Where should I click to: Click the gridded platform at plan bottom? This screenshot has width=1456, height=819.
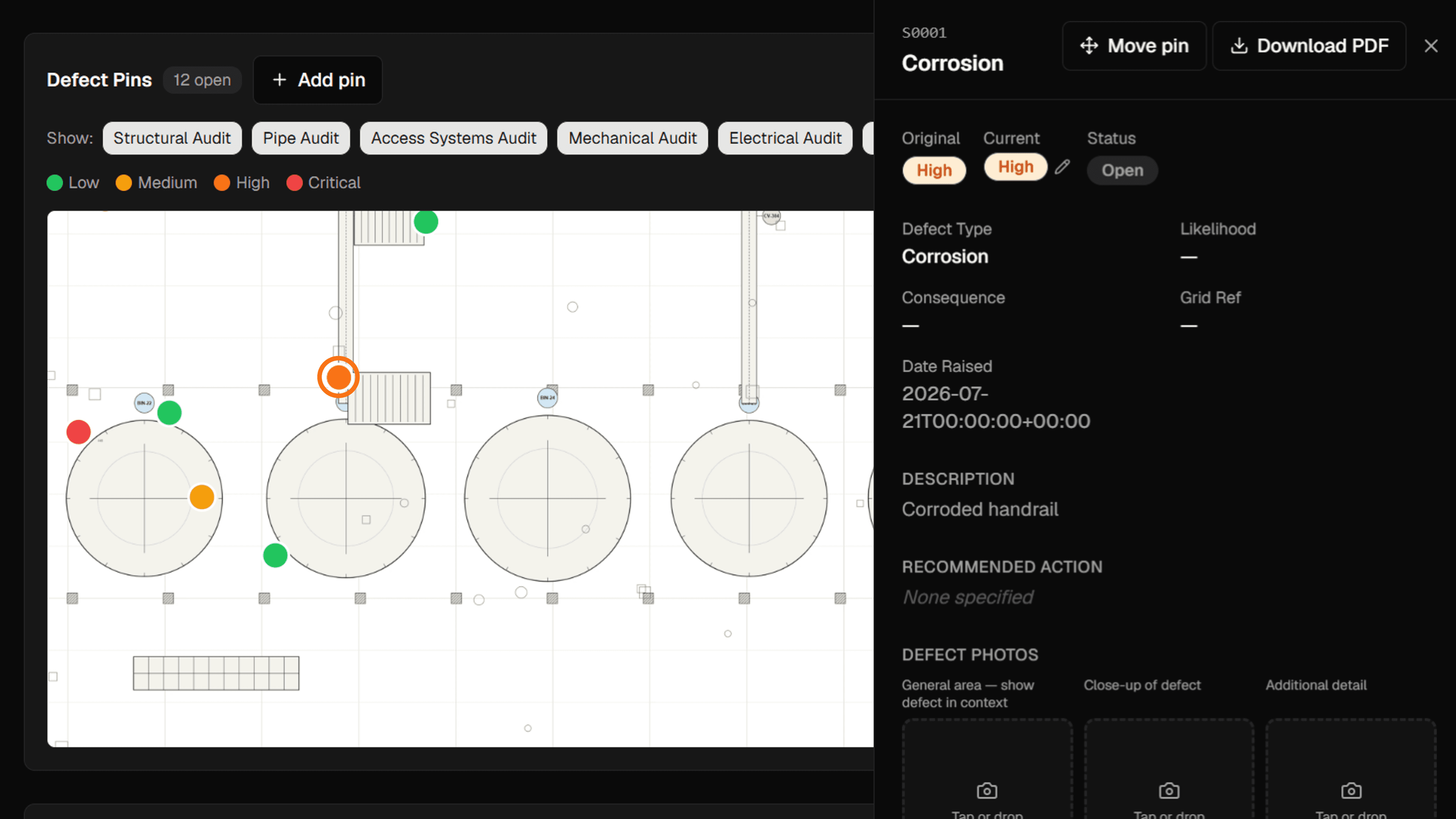(x=216, y=673)
